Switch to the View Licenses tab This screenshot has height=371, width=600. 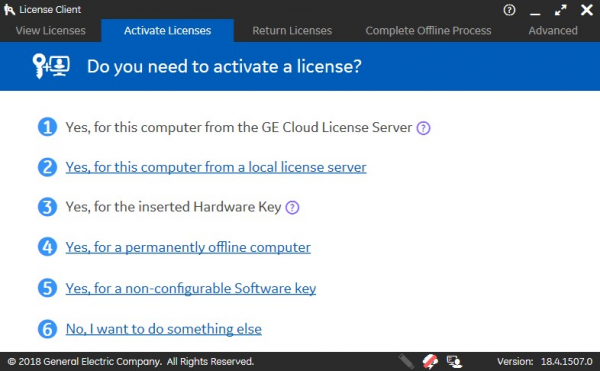point(51,31)
